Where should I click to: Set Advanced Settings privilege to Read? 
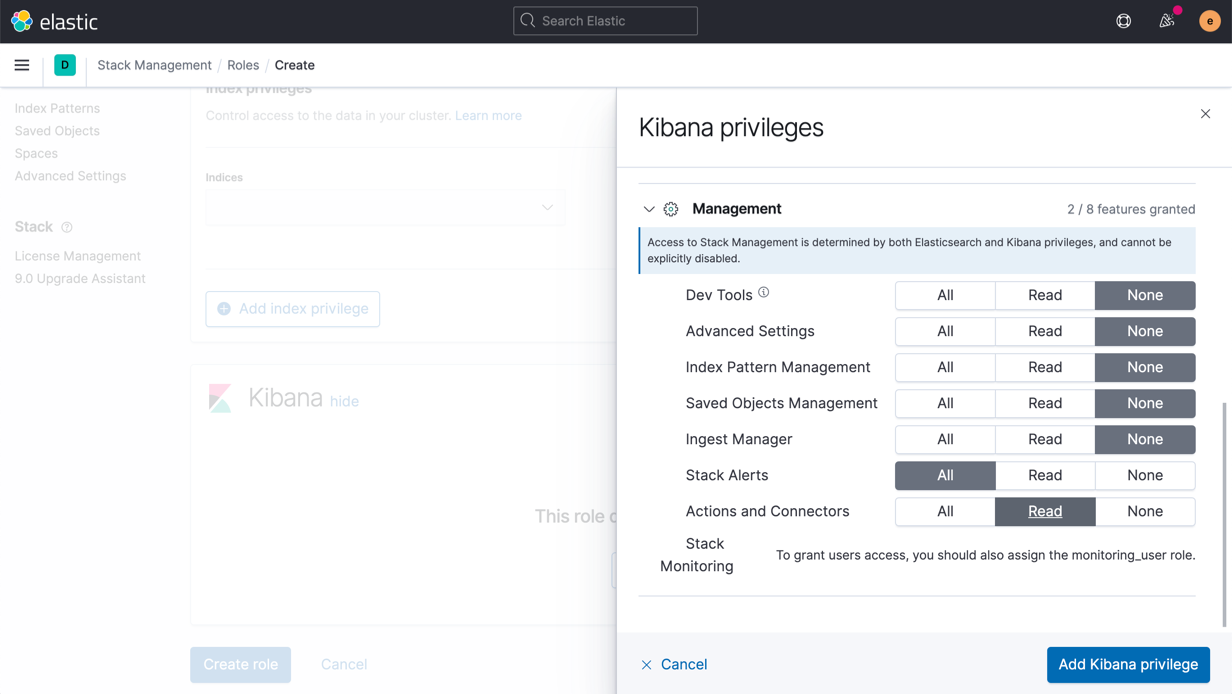pyautogui.click(x=1045, y=331)
